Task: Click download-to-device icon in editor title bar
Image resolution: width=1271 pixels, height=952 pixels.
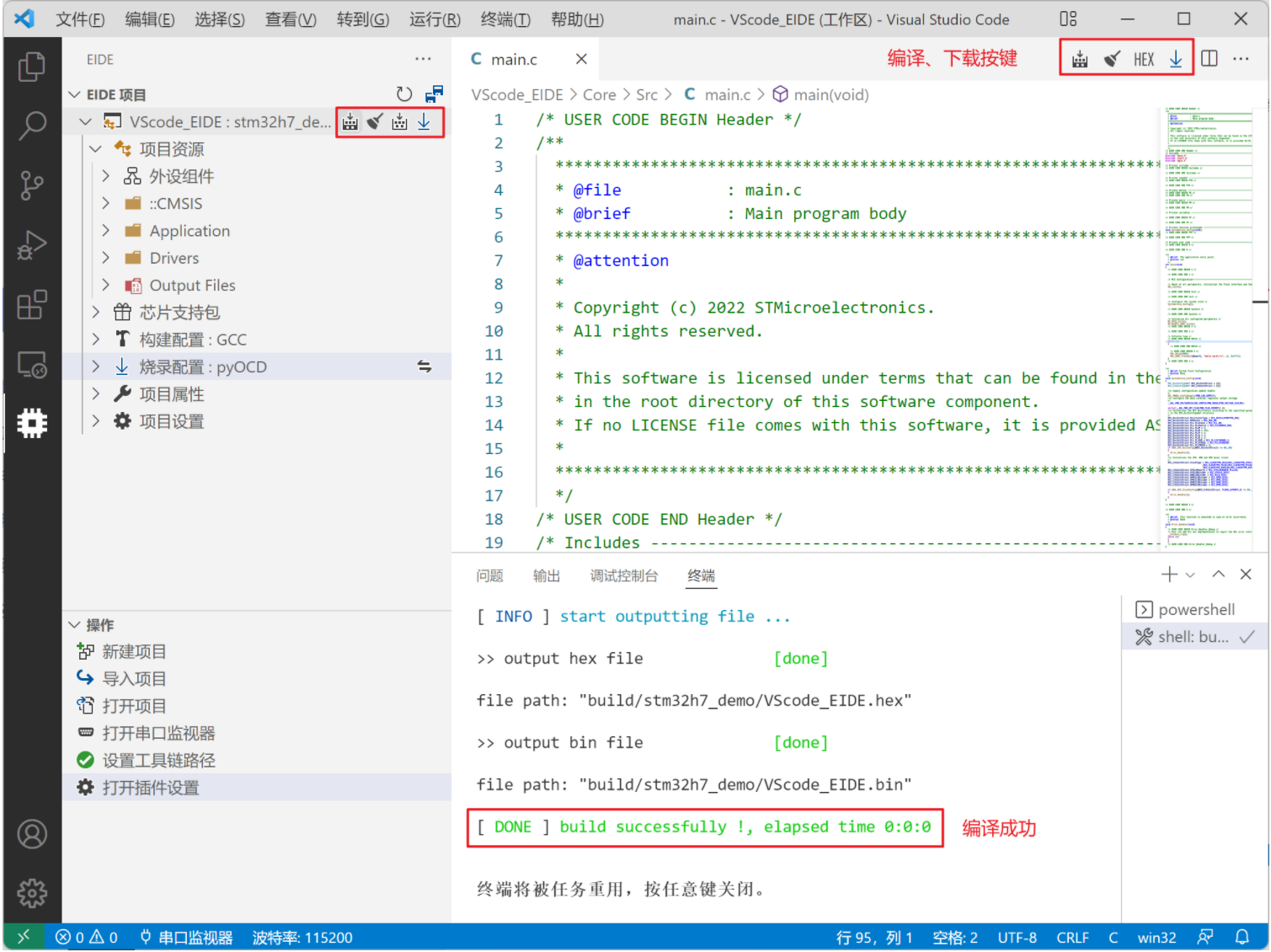Action: [x=1176, y=59]
